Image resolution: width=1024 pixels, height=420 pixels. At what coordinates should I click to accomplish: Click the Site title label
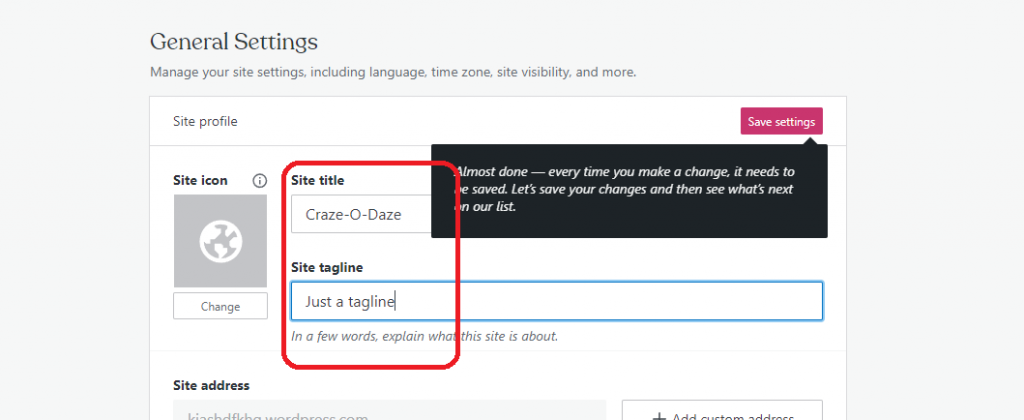pos(317,180)
